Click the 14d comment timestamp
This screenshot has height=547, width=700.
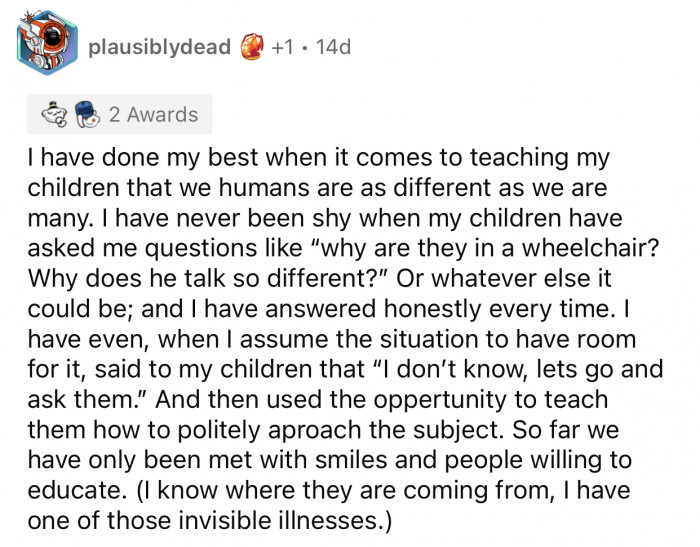pos(332,47)
